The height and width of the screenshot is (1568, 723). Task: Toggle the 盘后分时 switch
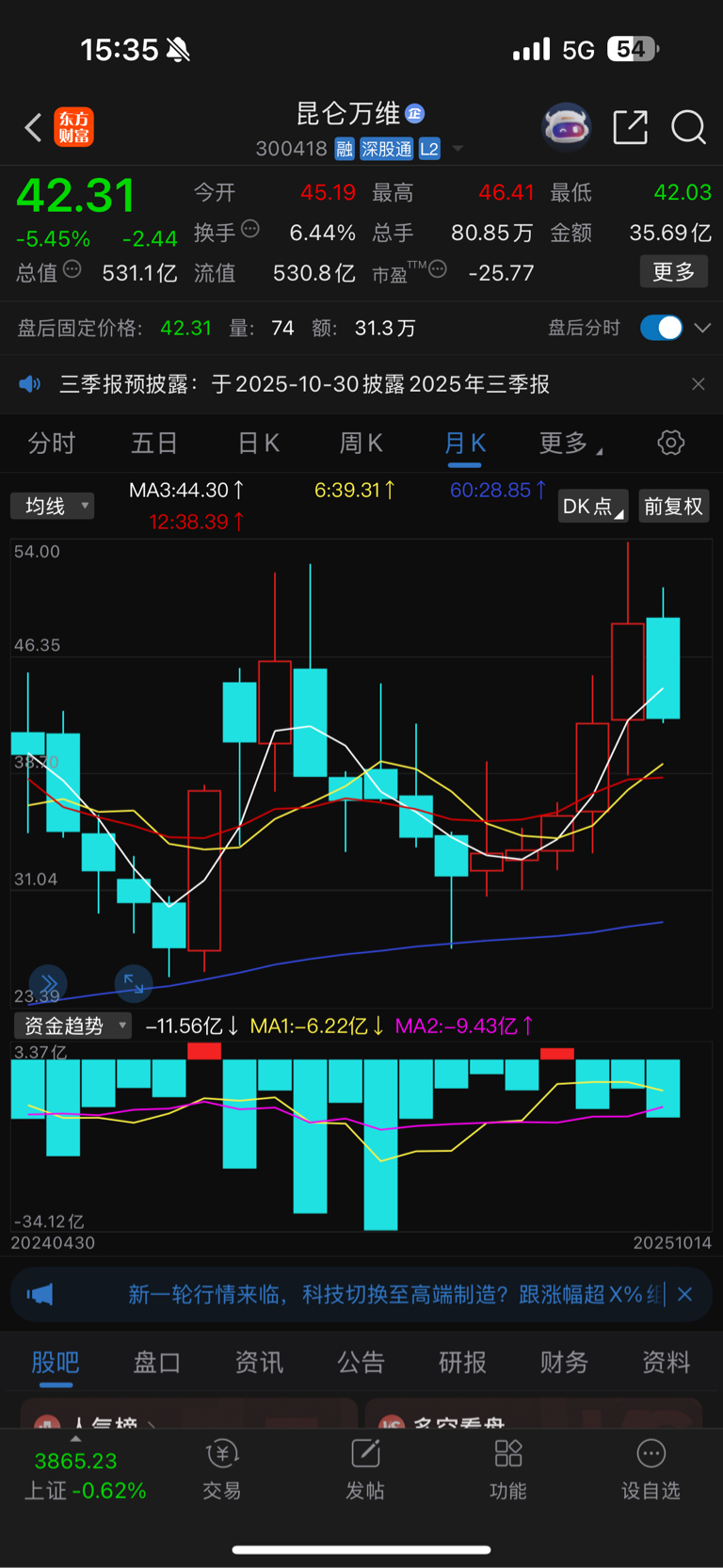point(661,327)
